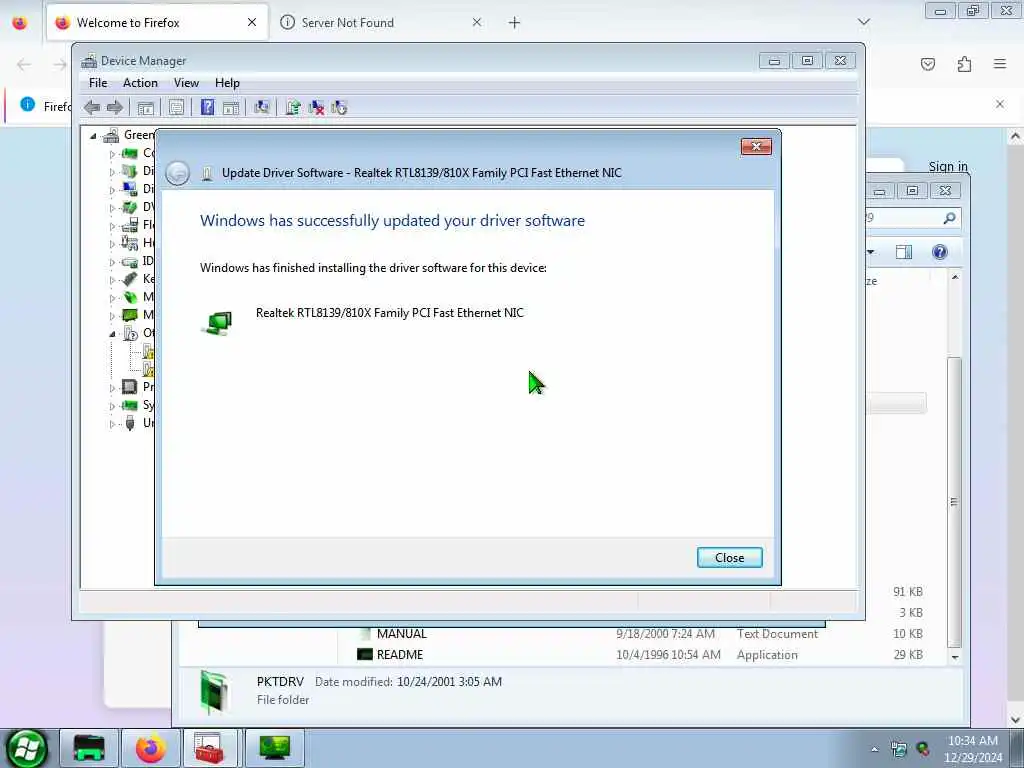Click the Uninstall device icon with red X
1024x768 pixels.
(316, 108)
